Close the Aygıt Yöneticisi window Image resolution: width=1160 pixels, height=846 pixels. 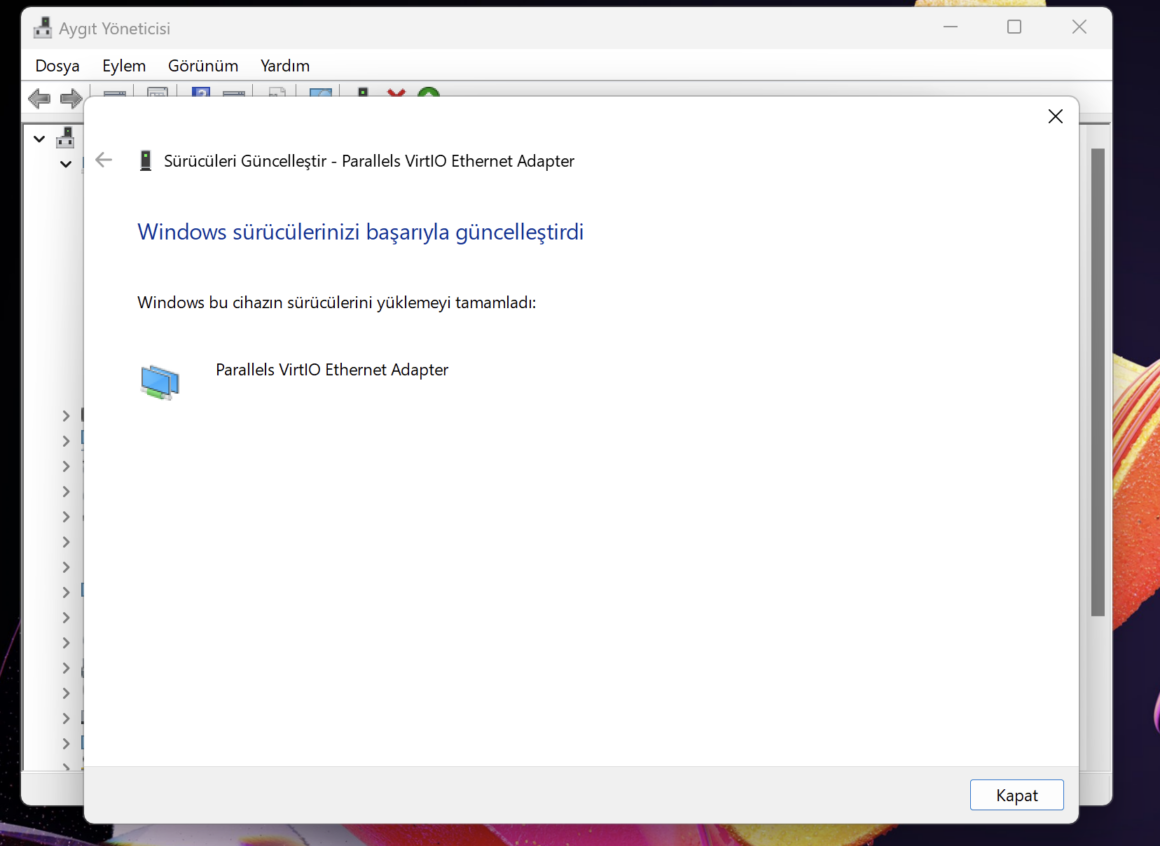coord(1079,27)
